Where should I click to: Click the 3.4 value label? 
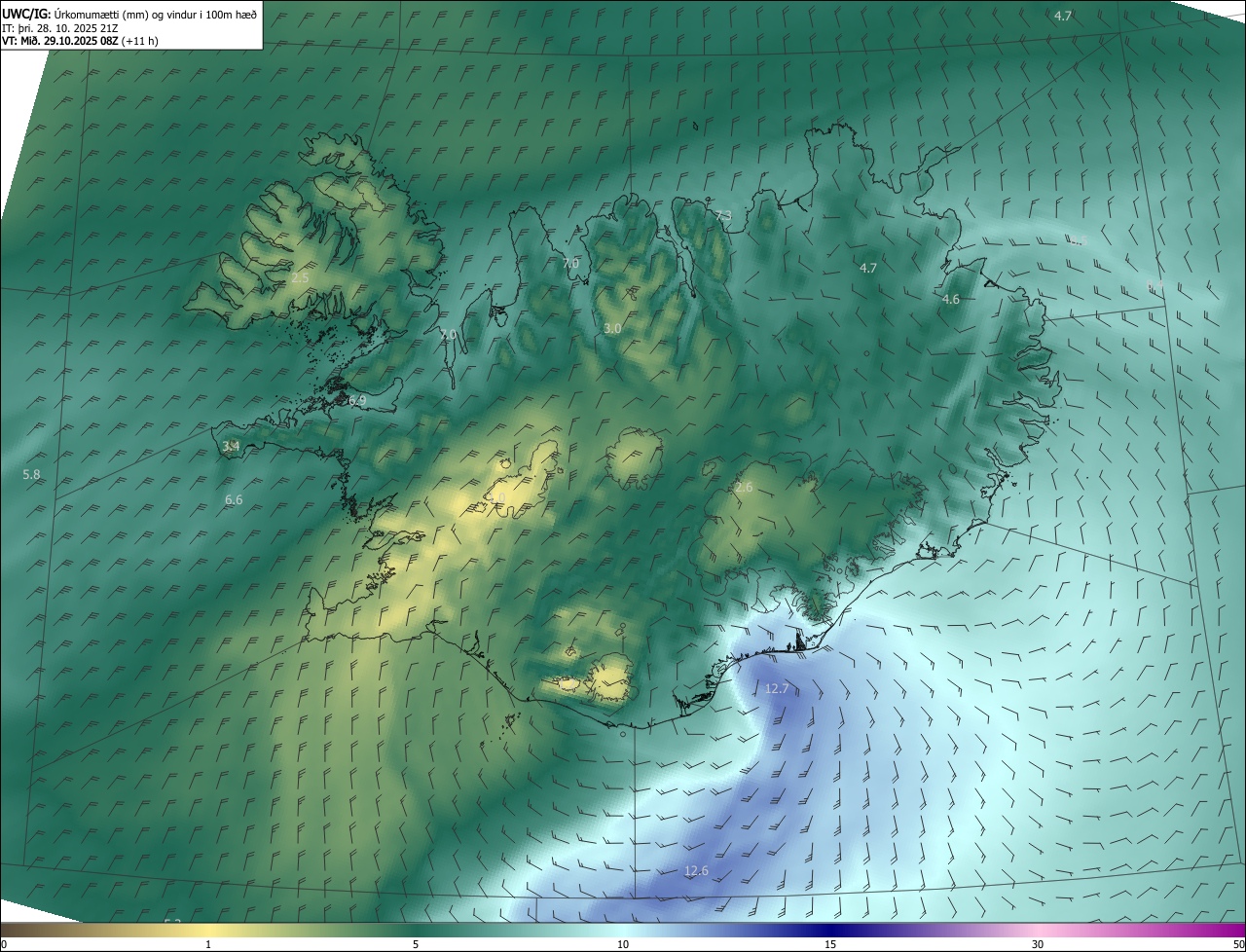pos(231,446)
